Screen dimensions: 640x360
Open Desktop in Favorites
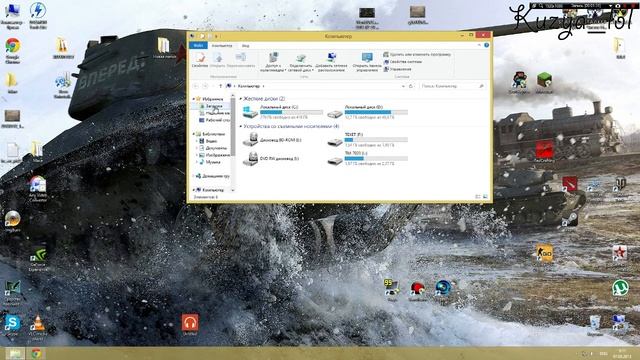point(214,120)
